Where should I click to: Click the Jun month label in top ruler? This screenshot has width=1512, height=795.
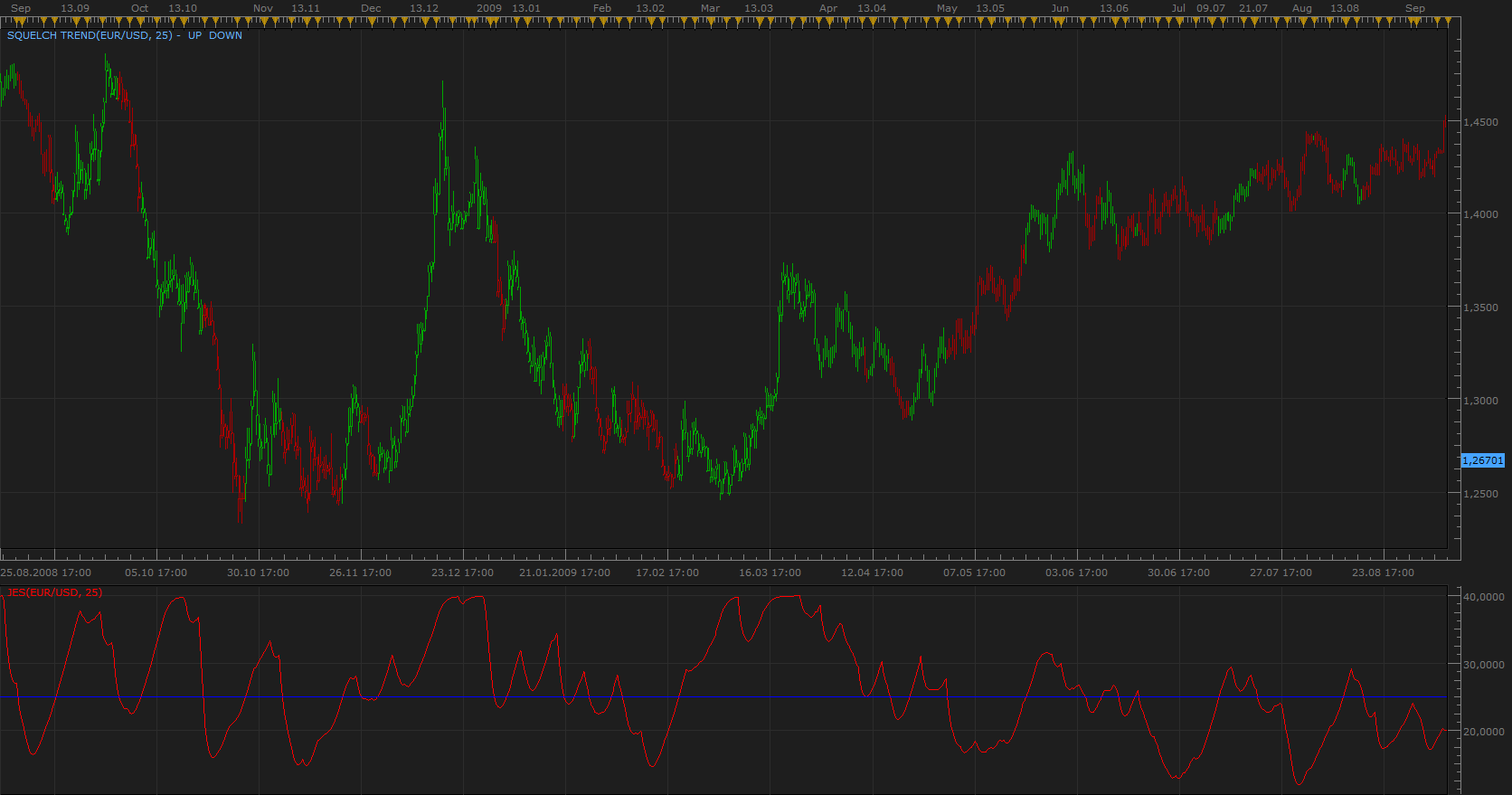point(1060,8)
